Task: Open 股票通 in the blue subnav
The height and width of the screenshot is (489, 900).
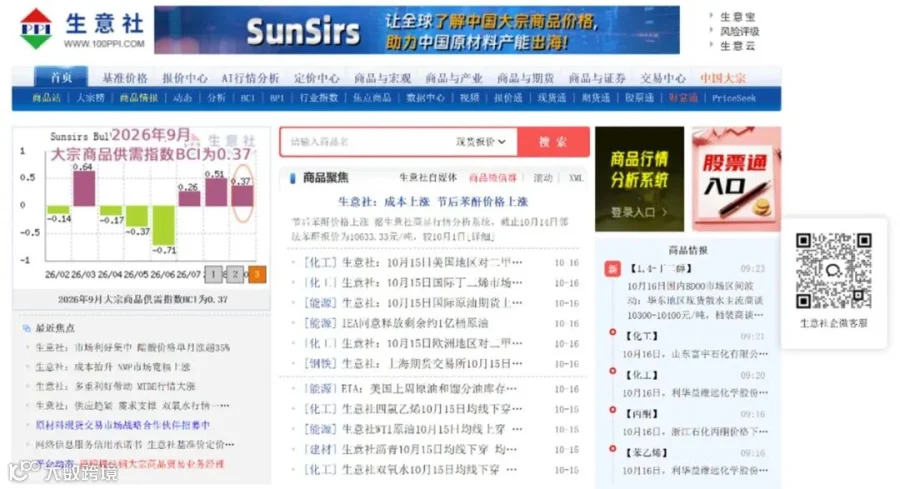Action: click(x=639, y=98)
